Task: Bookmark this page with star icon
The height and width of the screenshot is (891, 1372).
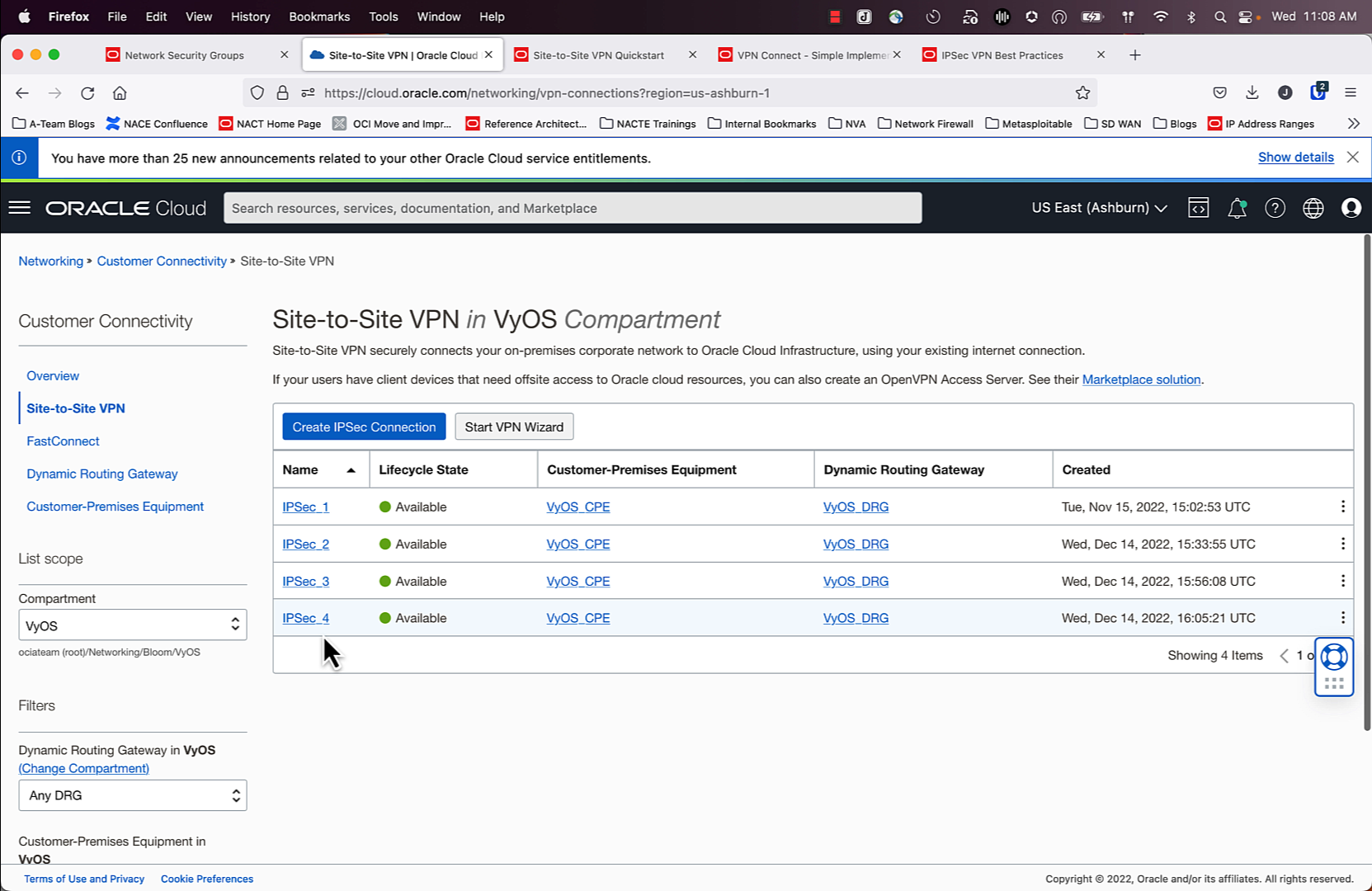Action: 1082,93
